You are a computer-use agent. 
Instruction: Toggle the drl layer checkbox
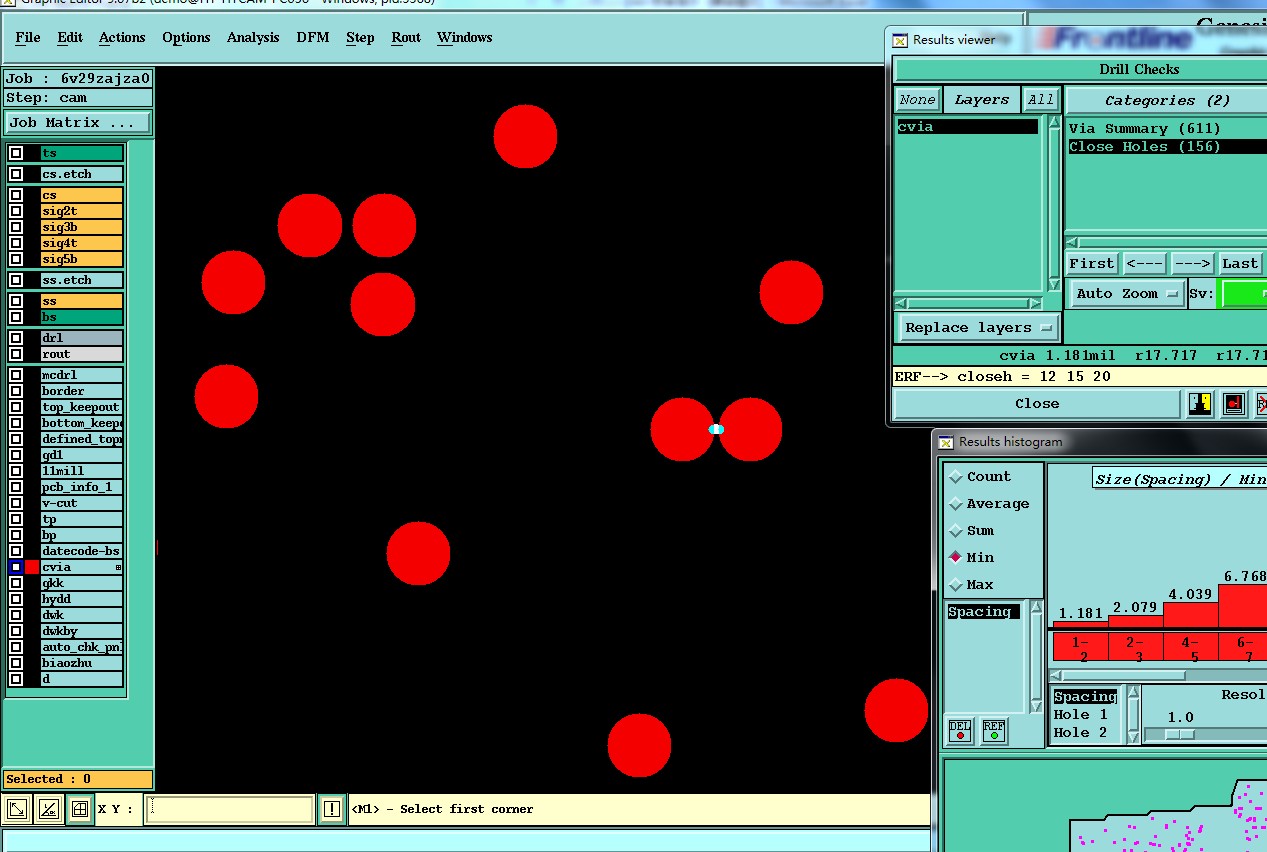point(16,338)
